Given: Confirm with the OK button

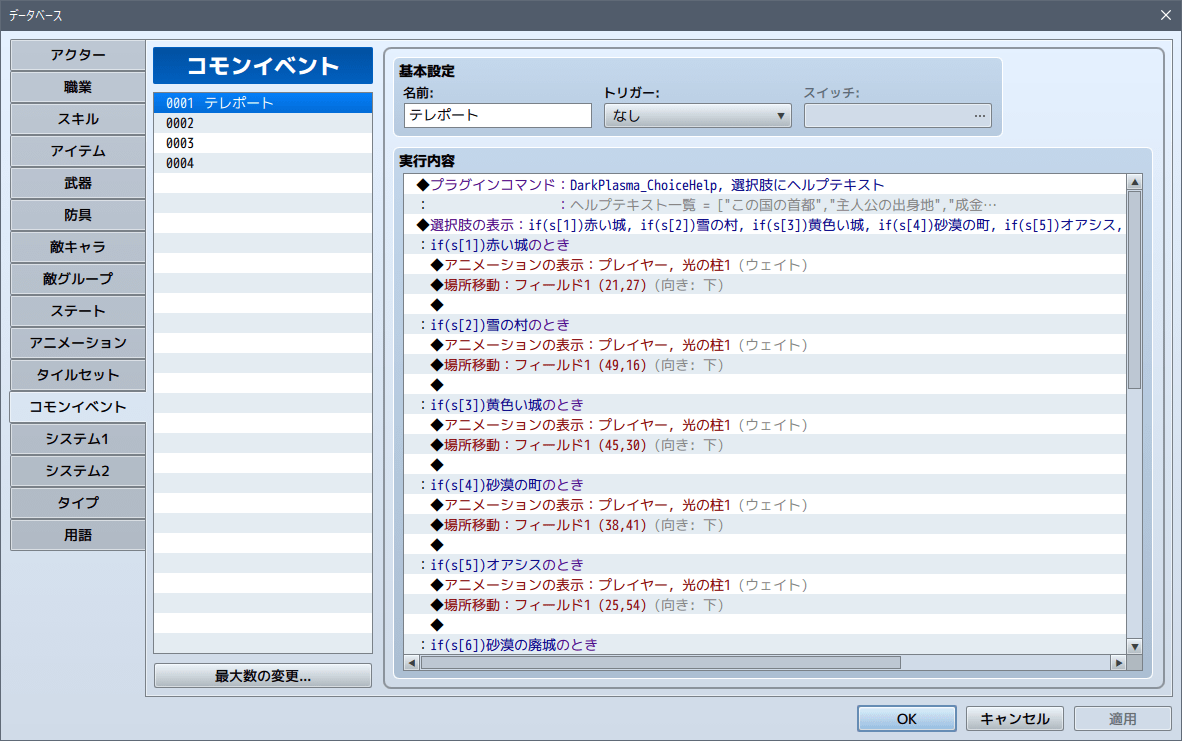Looking at the screenshot, I should (906, 718).
